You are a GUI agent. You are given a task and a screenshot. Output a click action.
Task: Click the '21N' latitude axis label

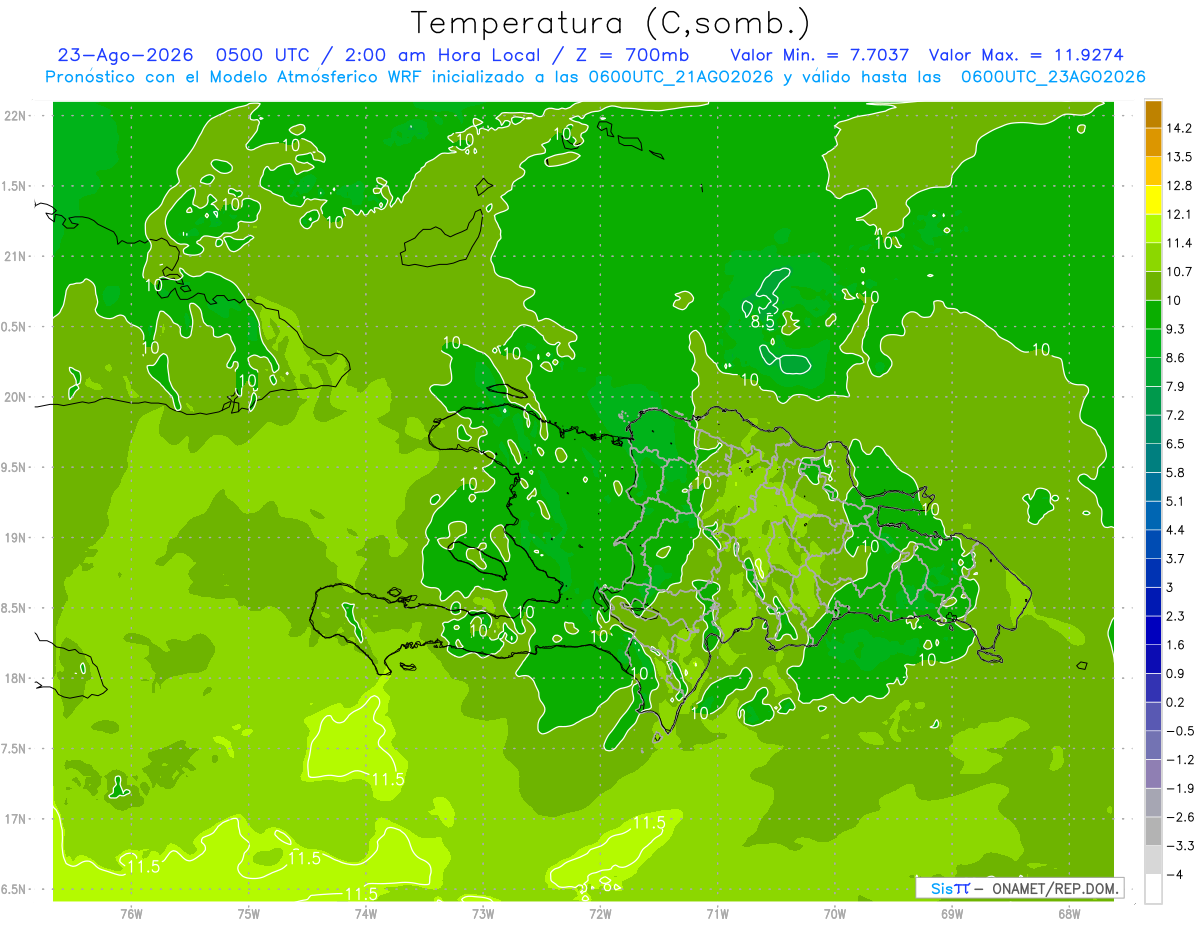16,256
